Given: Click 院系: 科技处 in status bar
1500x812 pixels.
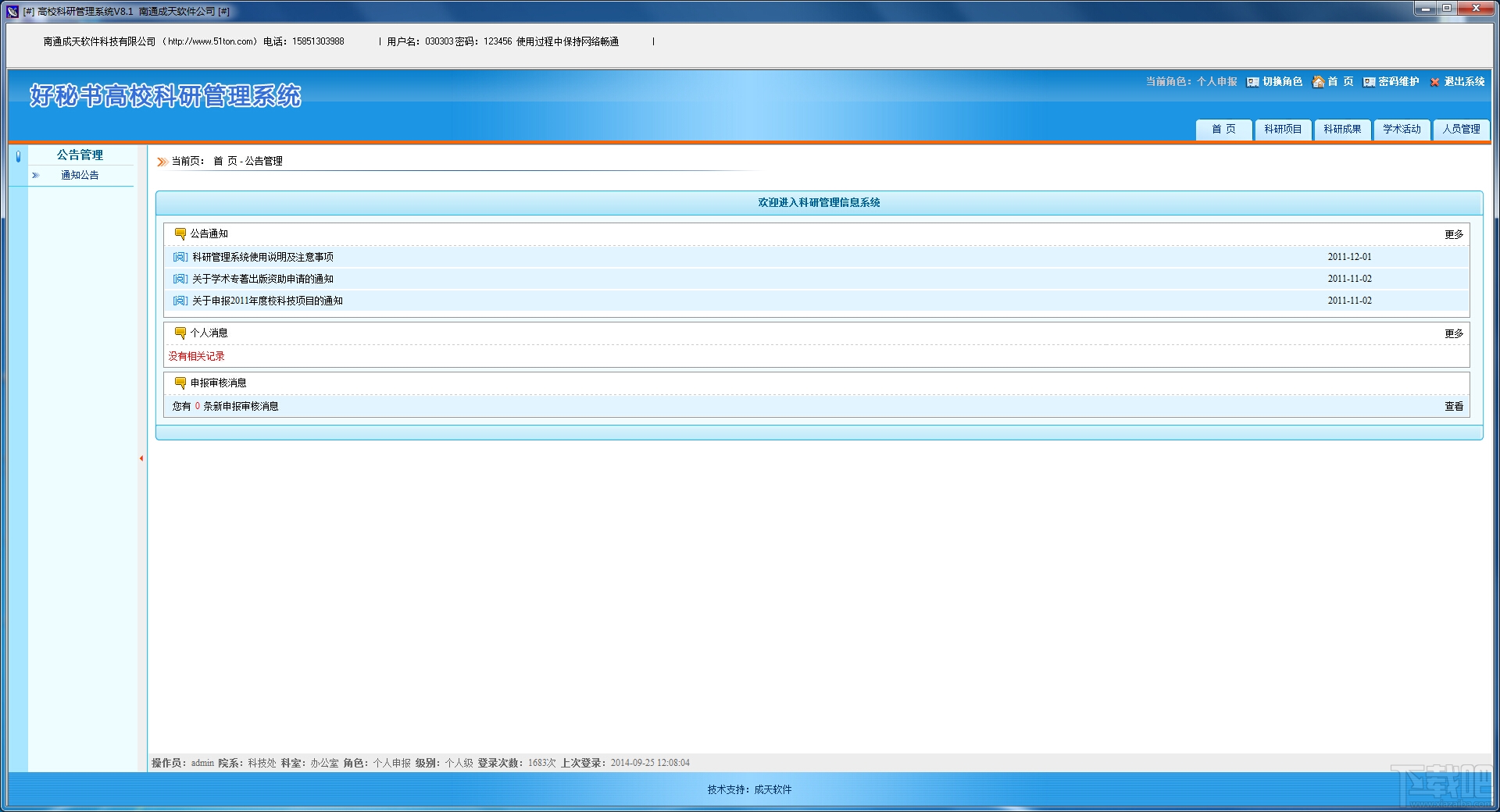Looking at the screenshot, I should point(248,763).
